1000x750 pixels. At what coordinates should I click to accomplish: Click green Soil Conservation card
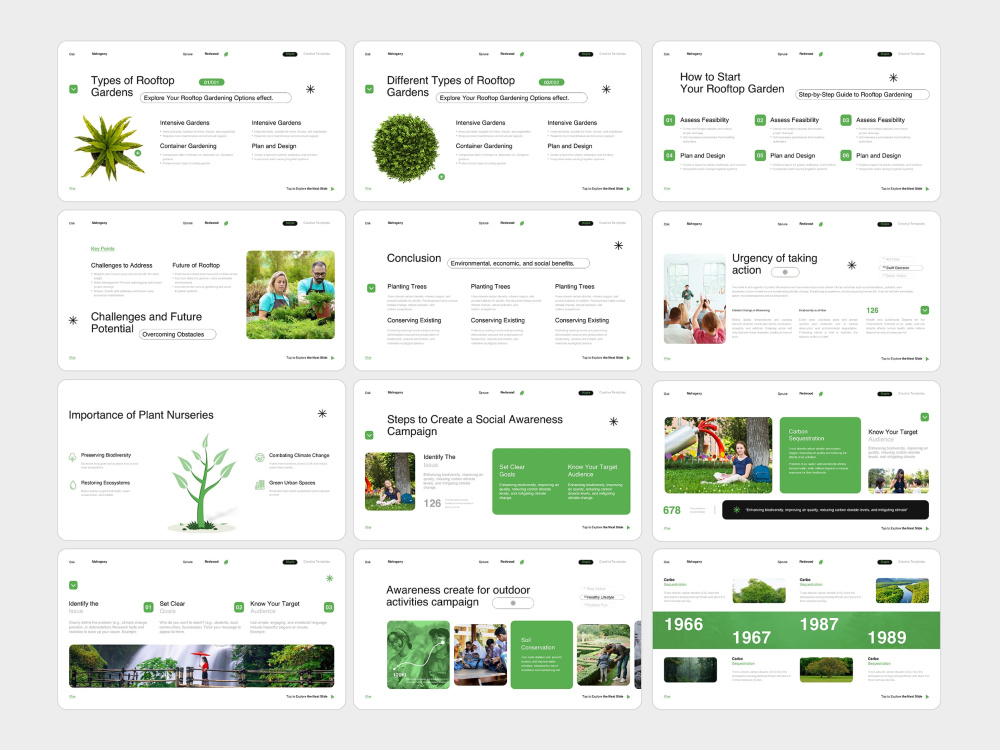coord(542,655)
